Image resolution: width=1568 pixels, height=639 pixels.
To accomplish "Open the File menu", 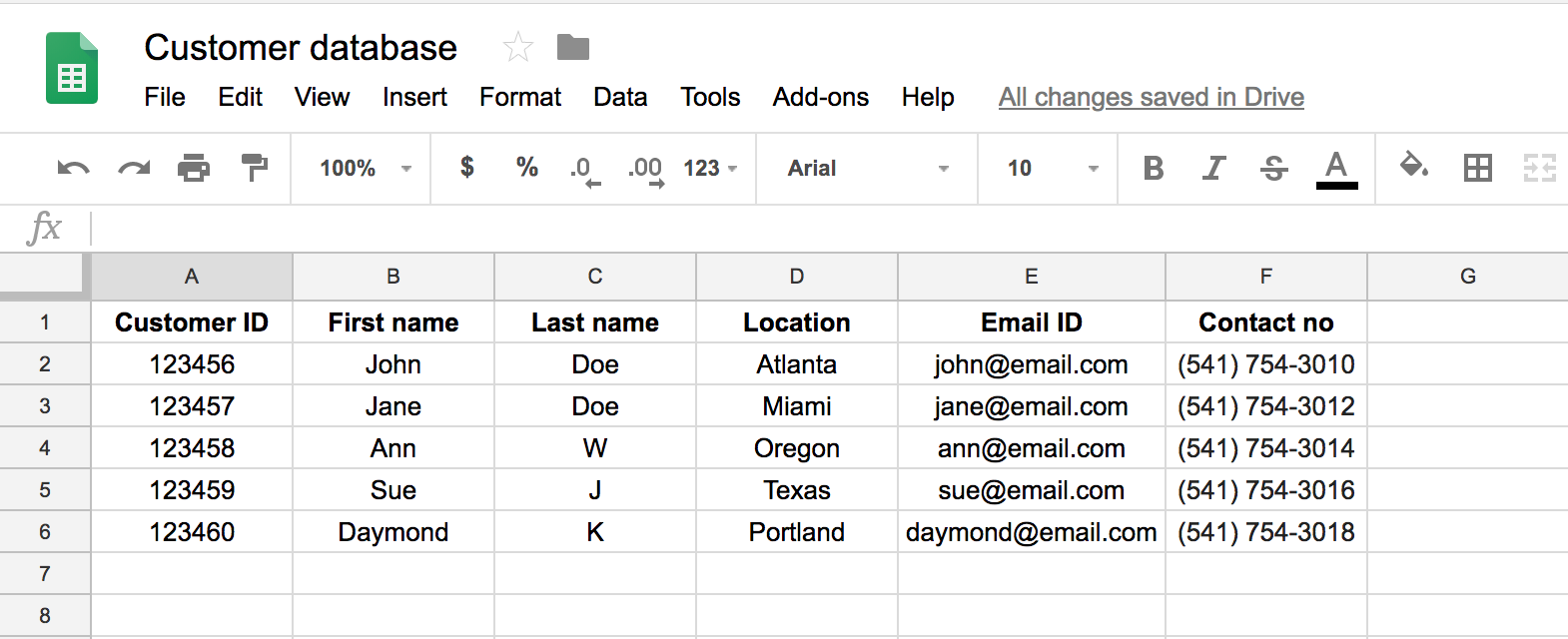I will 165,97.
